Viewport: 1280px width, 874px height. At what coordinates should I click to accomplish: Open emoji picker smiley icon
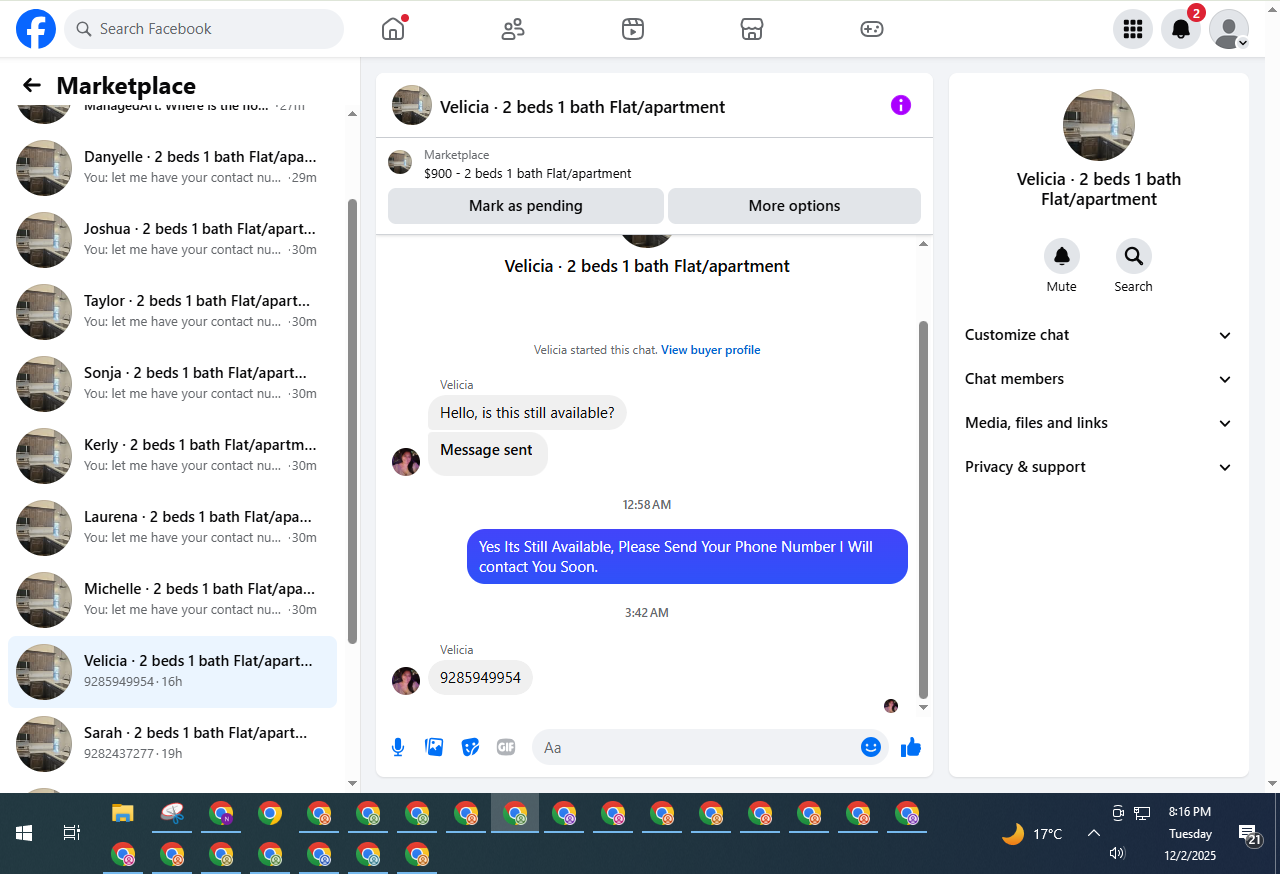(871, 747)
